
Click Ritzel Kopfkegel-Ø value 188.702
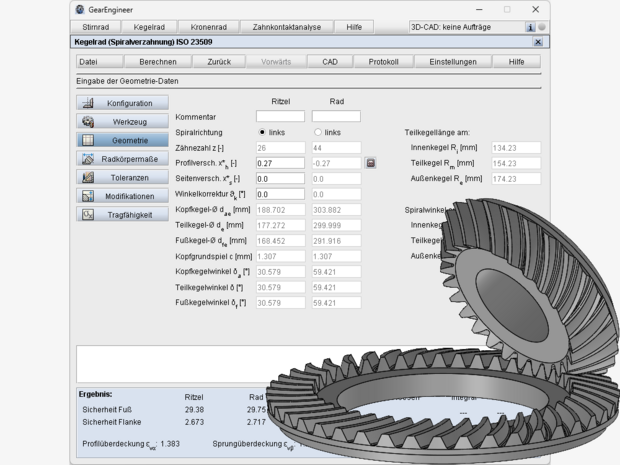click(x=280, y=210)
